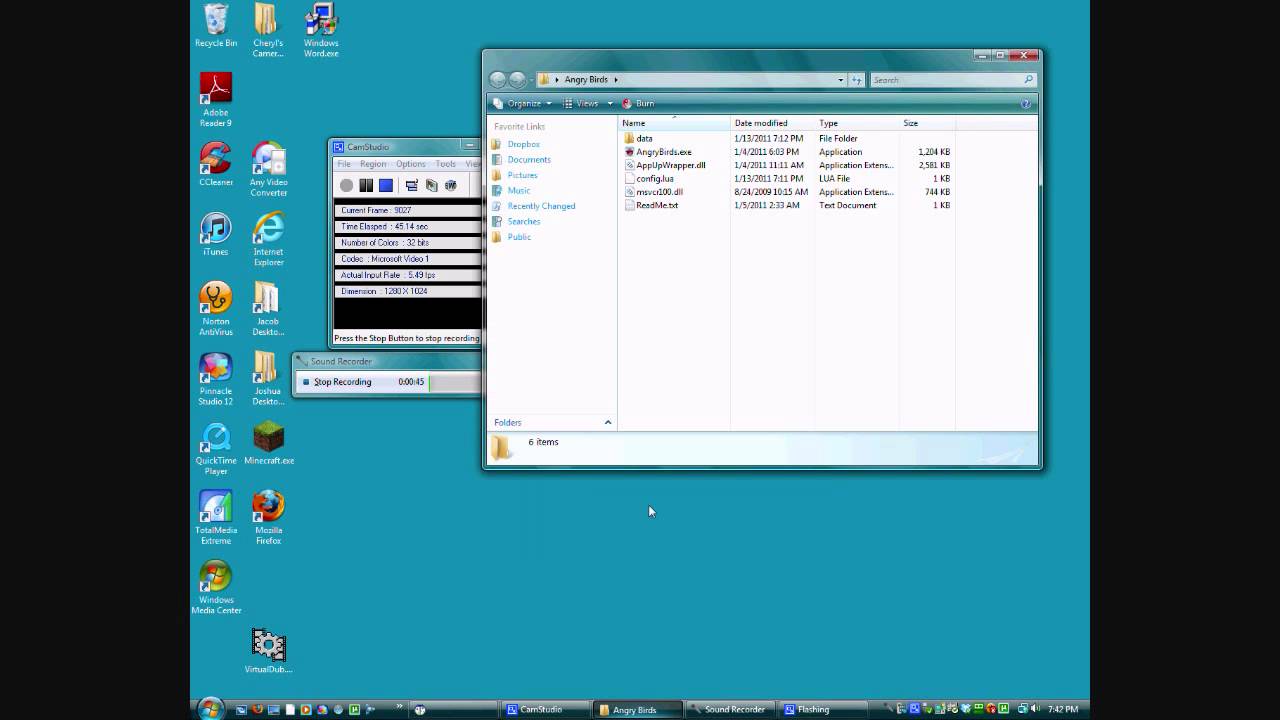Select msvcr100.dll in the file list
Viewport: 1280px width, 720px height.
653,192
